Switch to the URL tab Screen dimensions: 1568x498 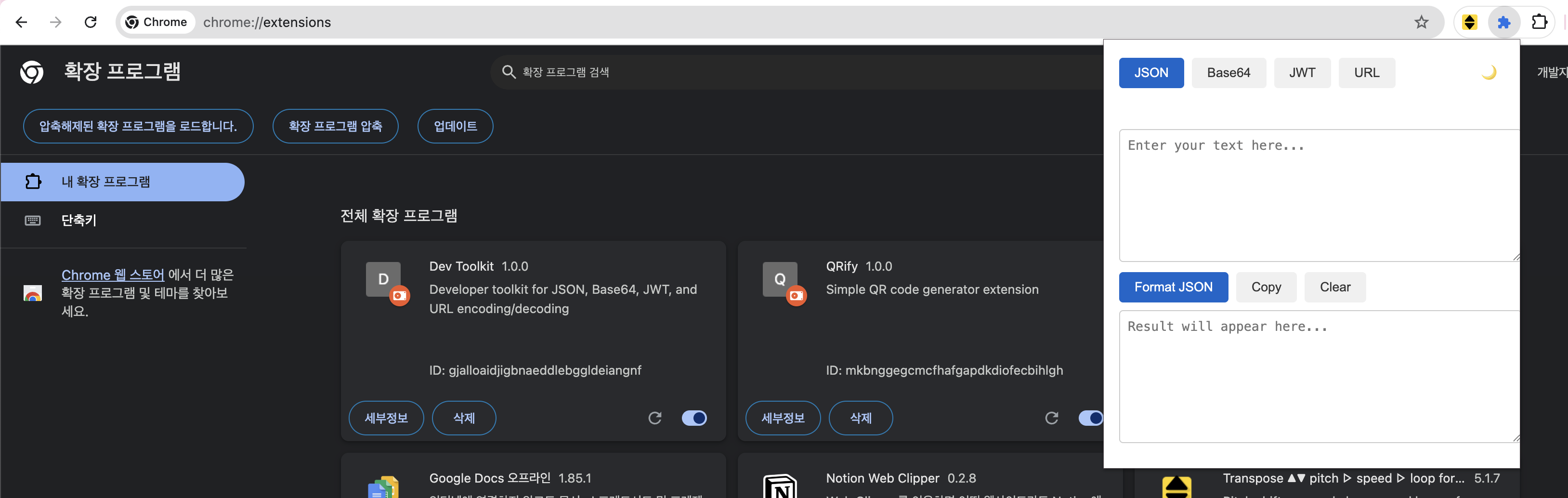click(x=1367, y=73)
